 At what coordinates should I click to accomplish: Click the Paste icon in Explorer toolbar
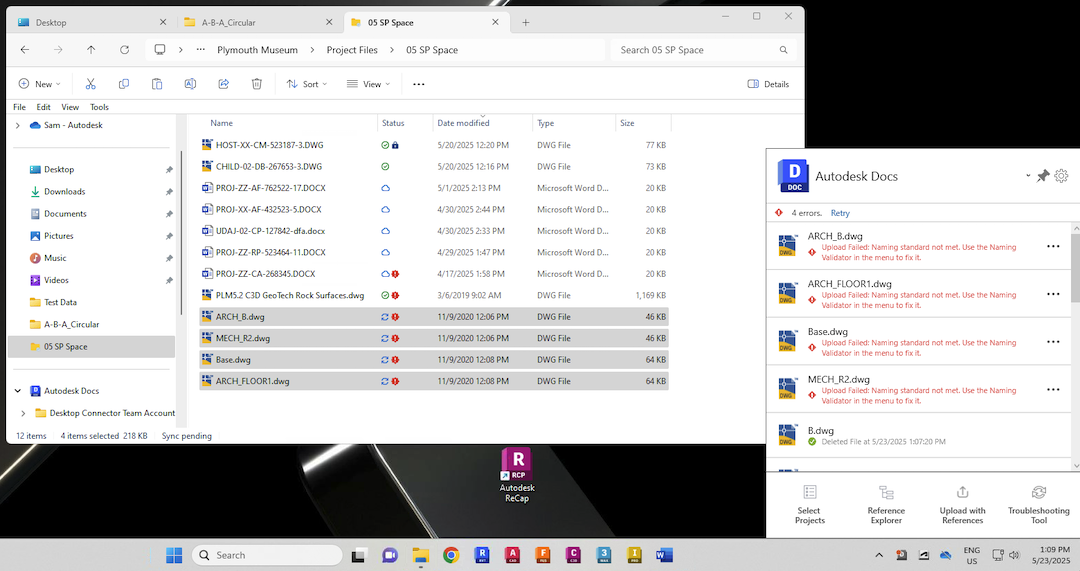tap(157, 84)
